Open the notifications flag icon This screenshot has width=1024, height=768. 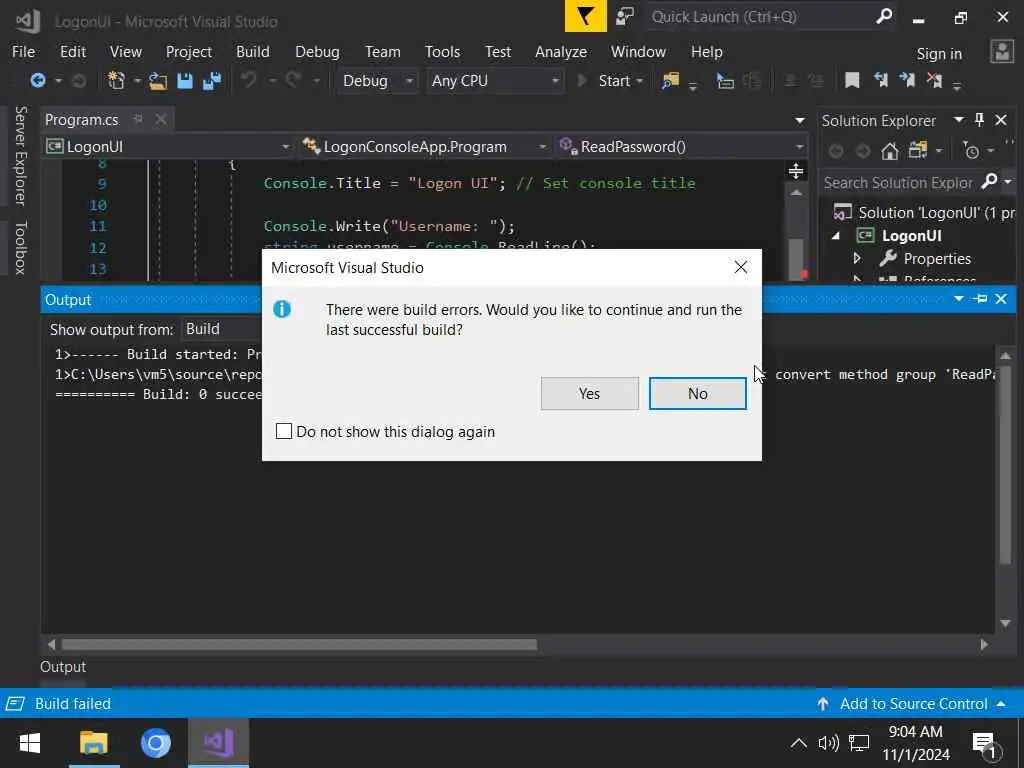pos(585,16)
